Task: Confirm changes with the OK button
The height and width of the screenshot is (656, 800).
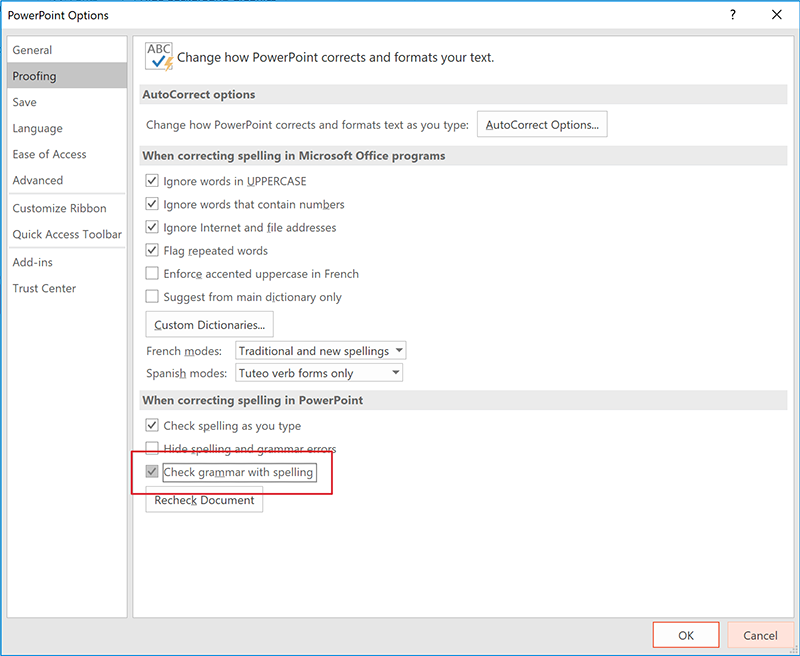Action: [685, 635]
